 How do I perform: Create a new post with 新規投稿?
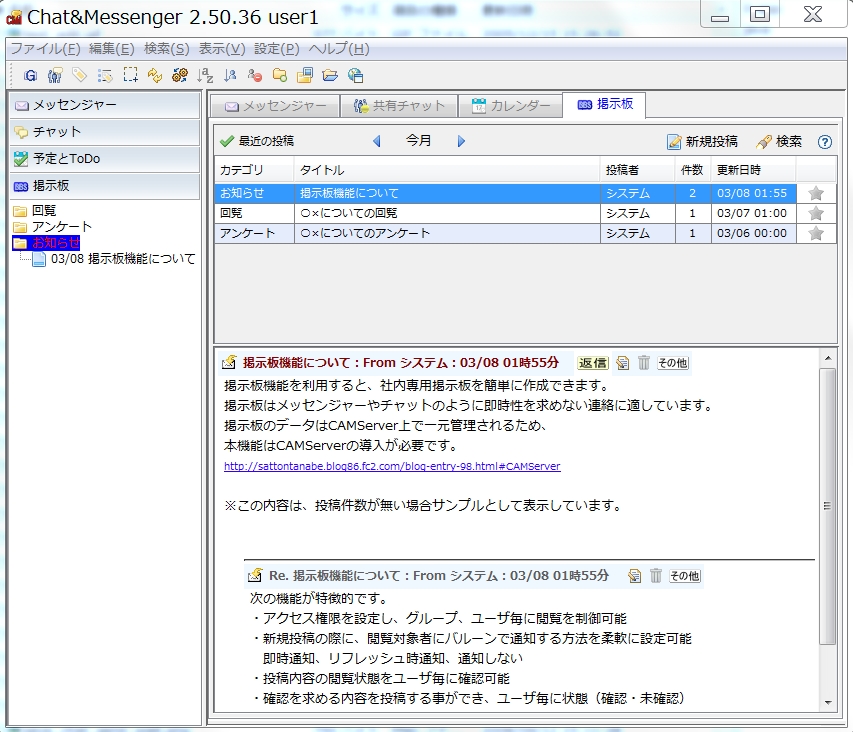702,142
